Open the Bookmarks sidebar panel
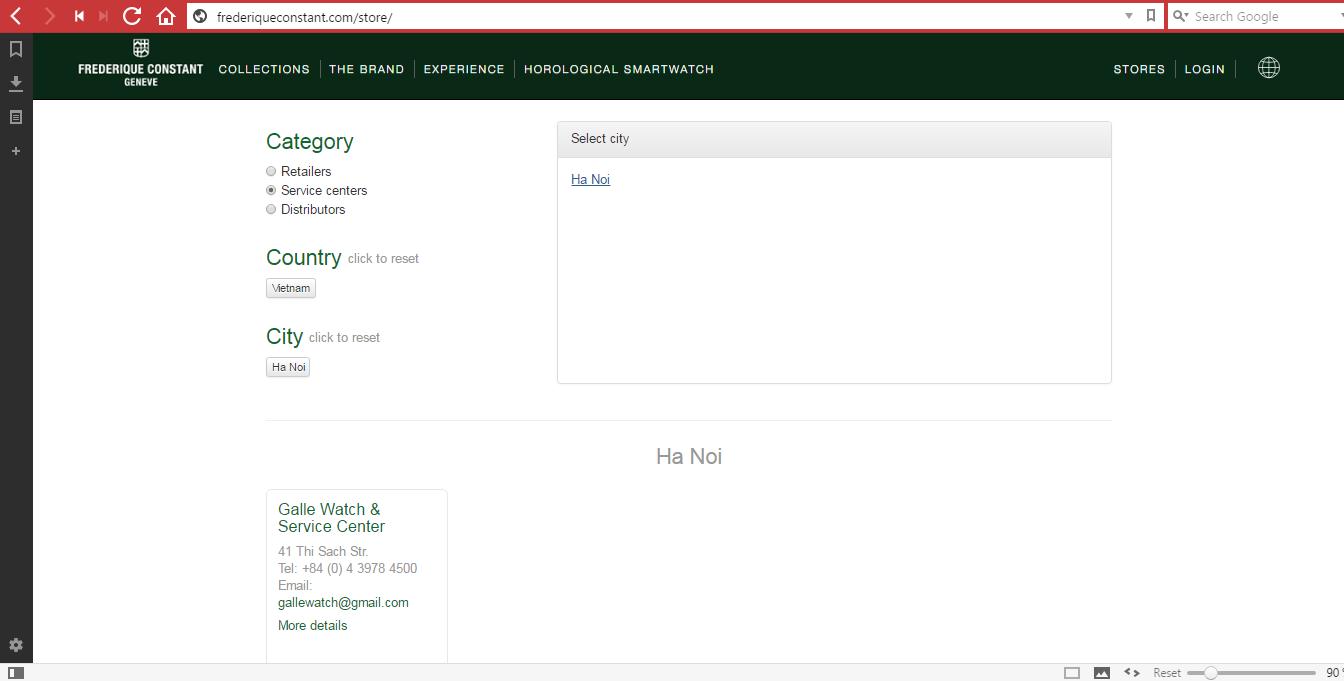 click(x=16, y=49)
